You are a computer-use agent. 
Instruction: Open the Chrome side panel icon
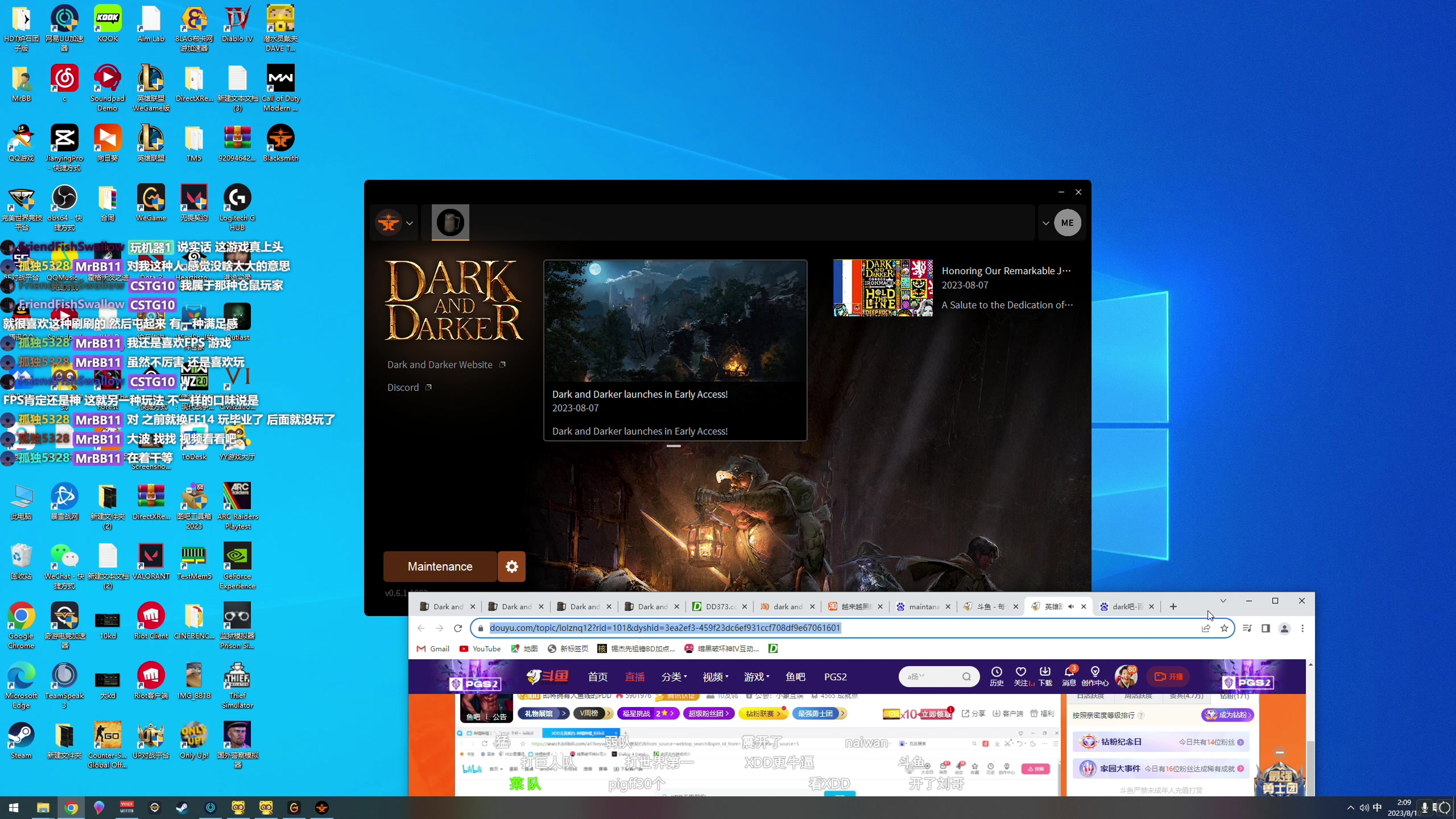tap(1265, 628)
